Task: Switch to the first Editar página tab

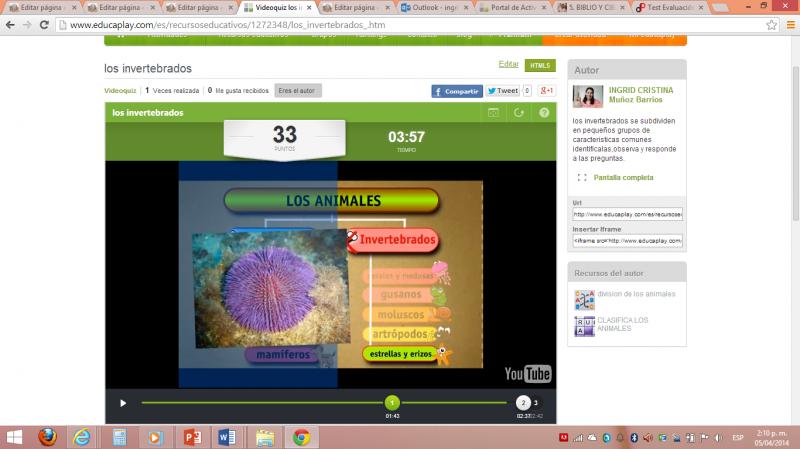Action: point(41,8)
